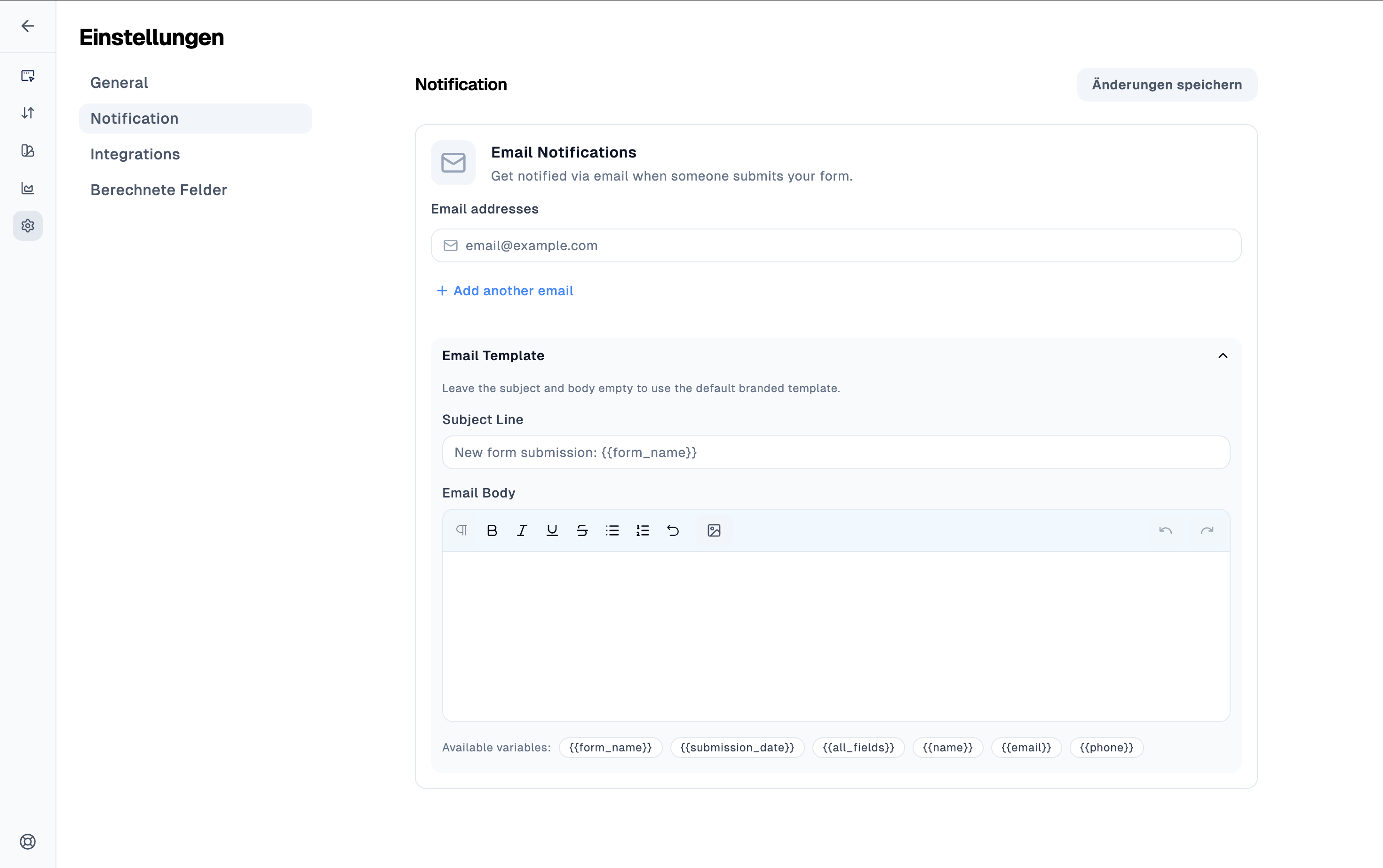Screen dimensions: 1383x868
Task: Open the analytics chart sidebar icon
Action: point(28,188)
